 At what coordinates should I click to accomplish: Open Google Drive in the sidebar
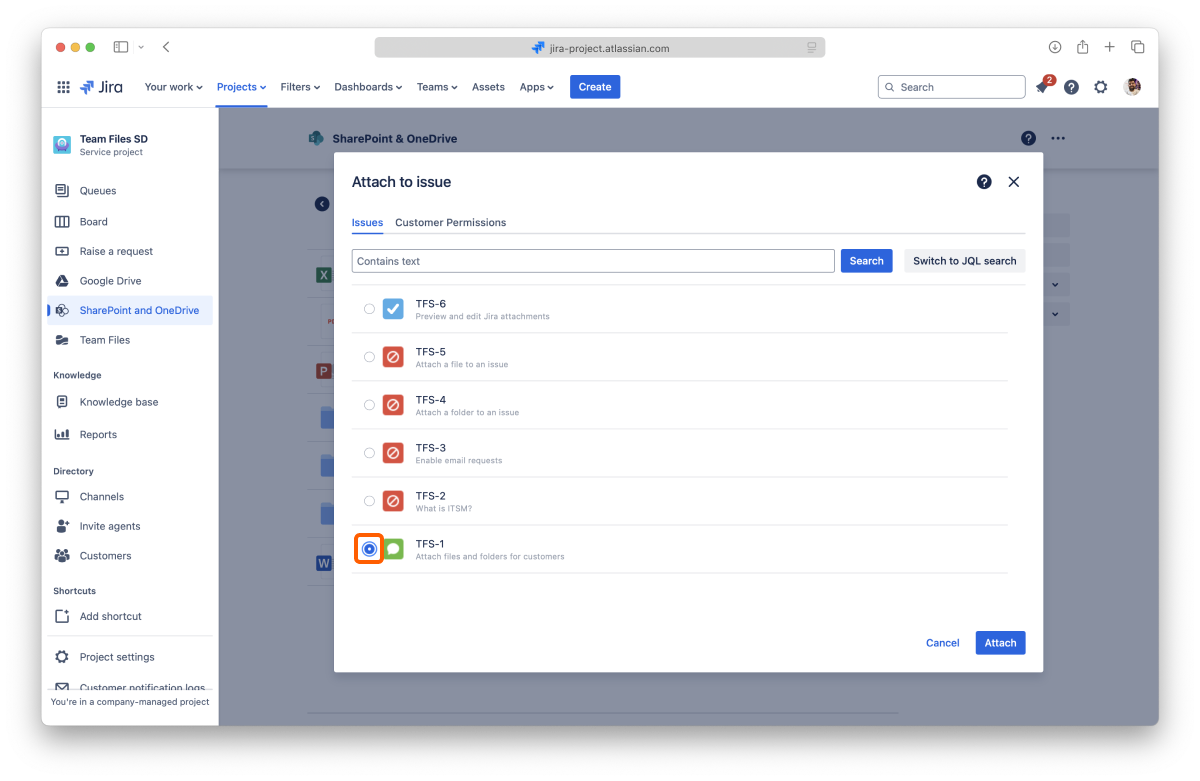click(x=110, y=281)
